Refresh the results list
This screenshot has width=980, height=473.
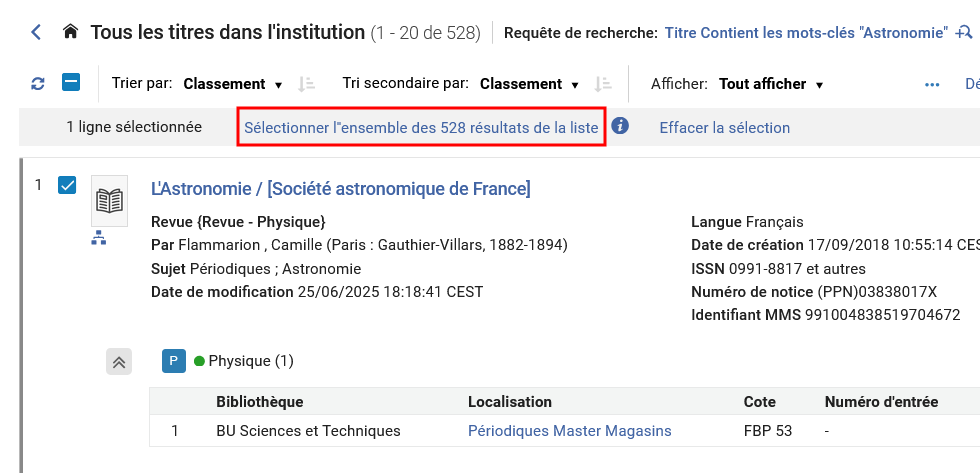tap(38, 84)
